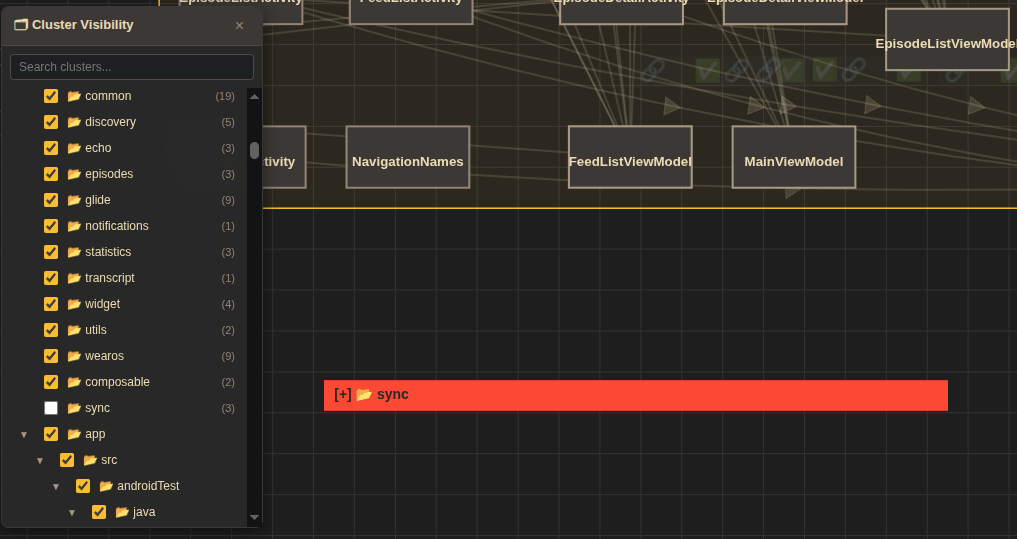
Task: Click the episodes folder icon
Action: [74, 174]
